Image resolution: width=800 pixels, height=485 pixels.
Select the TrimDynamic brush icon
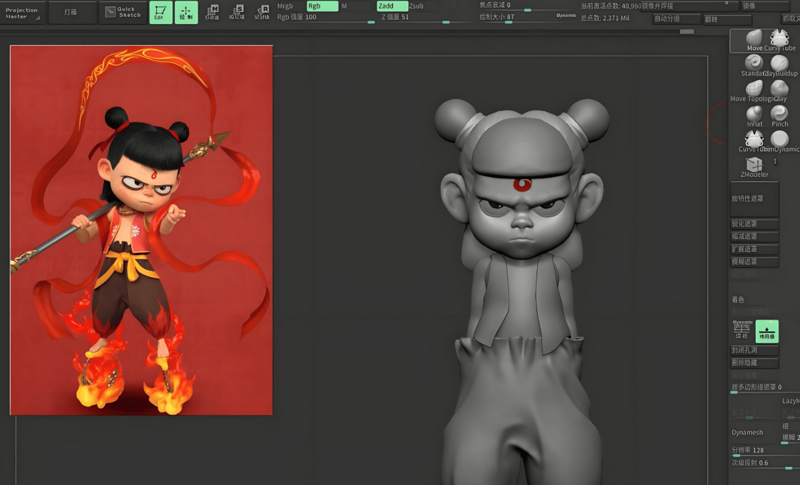click(780, 141)
